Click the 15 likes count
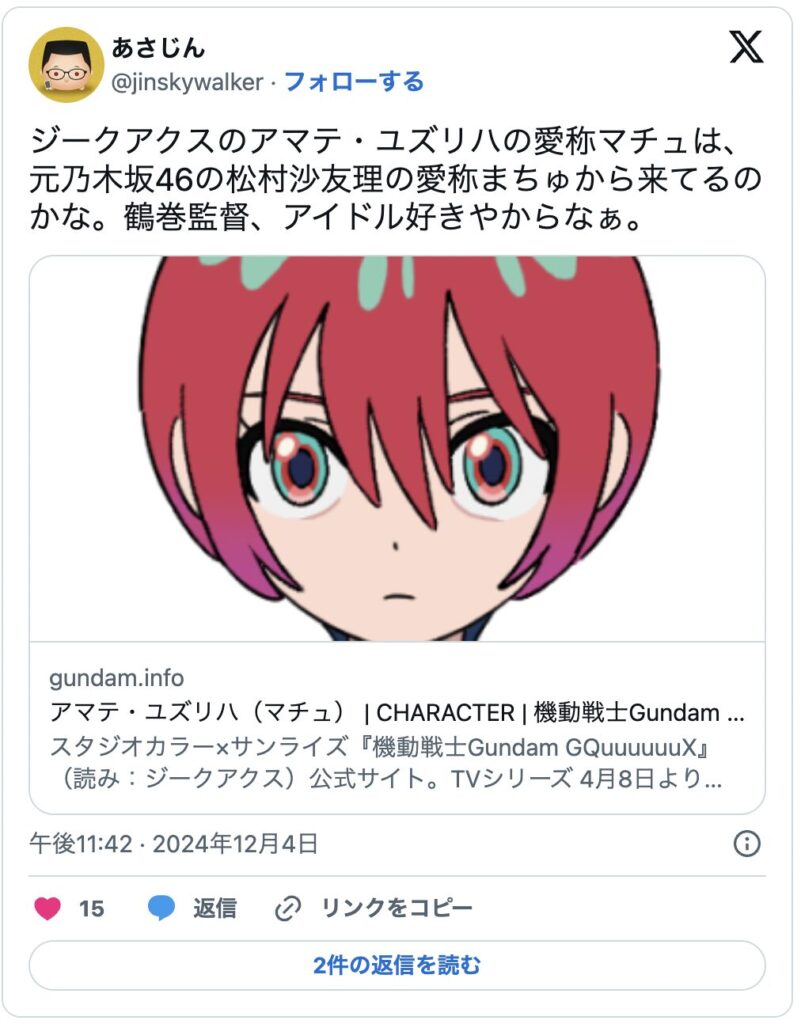The width and height of the screenshot is (801, 1024). click(91, 908)
